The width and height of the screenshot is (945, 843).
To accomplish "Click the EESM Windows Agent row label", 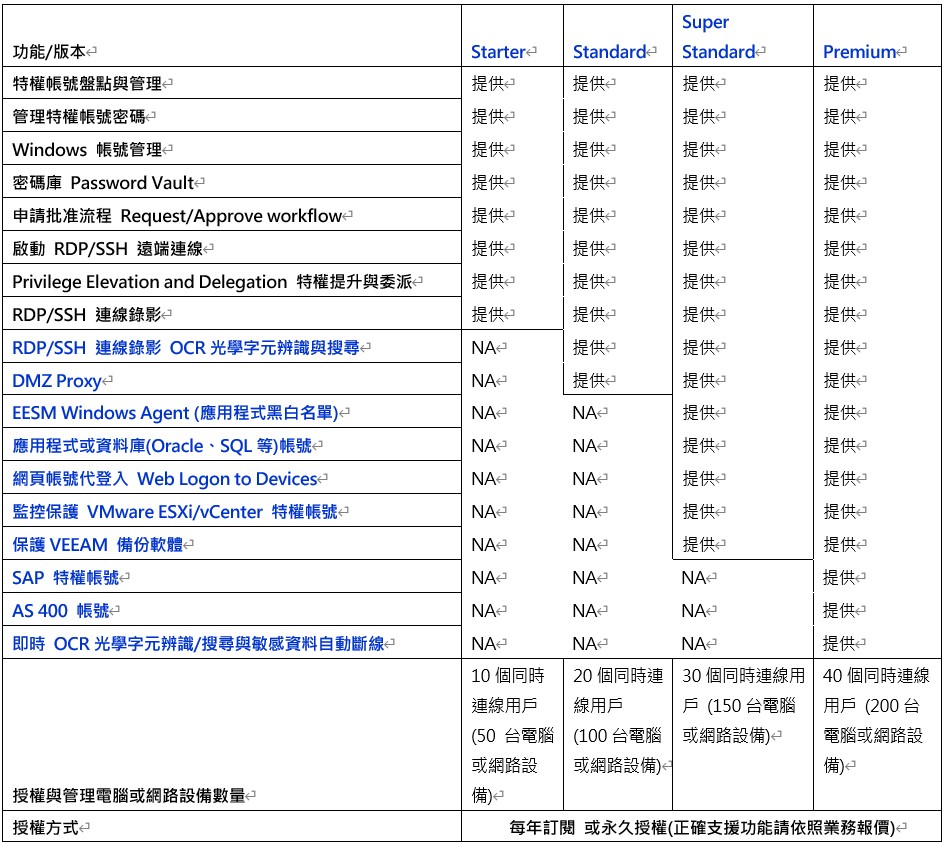I will pos(175,413).
